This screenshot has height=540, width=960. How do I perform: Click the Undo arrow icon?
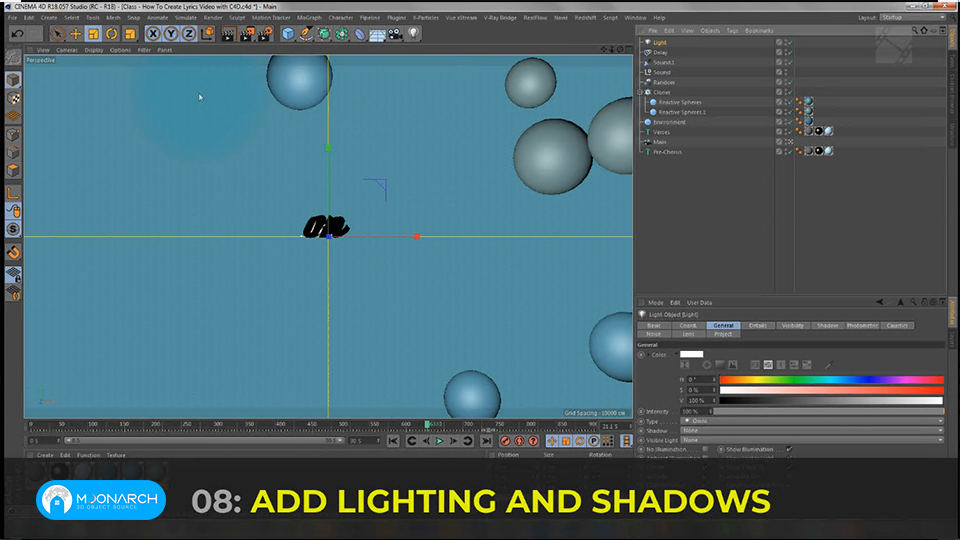pyautogui.click(x=18, y=34)
